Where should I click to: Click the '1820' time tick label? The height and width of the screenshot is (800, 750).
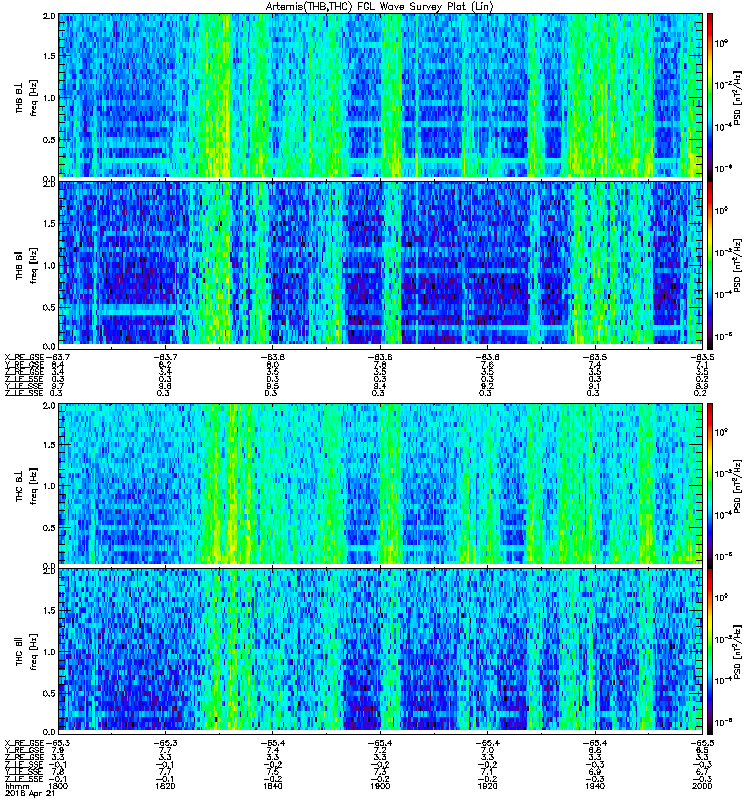[165, 786]
